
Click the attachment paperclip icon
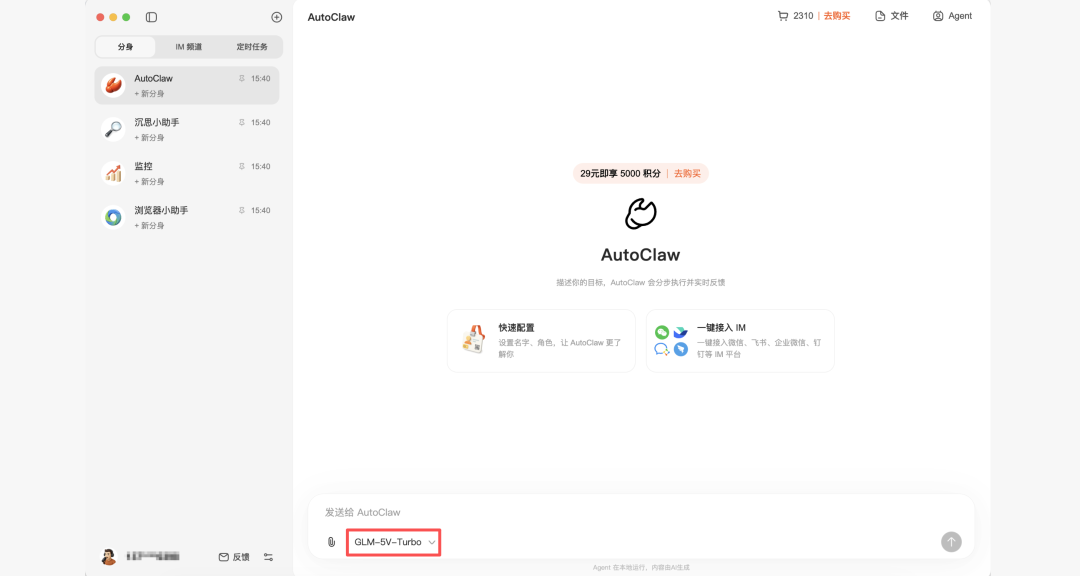coord(331,542)
